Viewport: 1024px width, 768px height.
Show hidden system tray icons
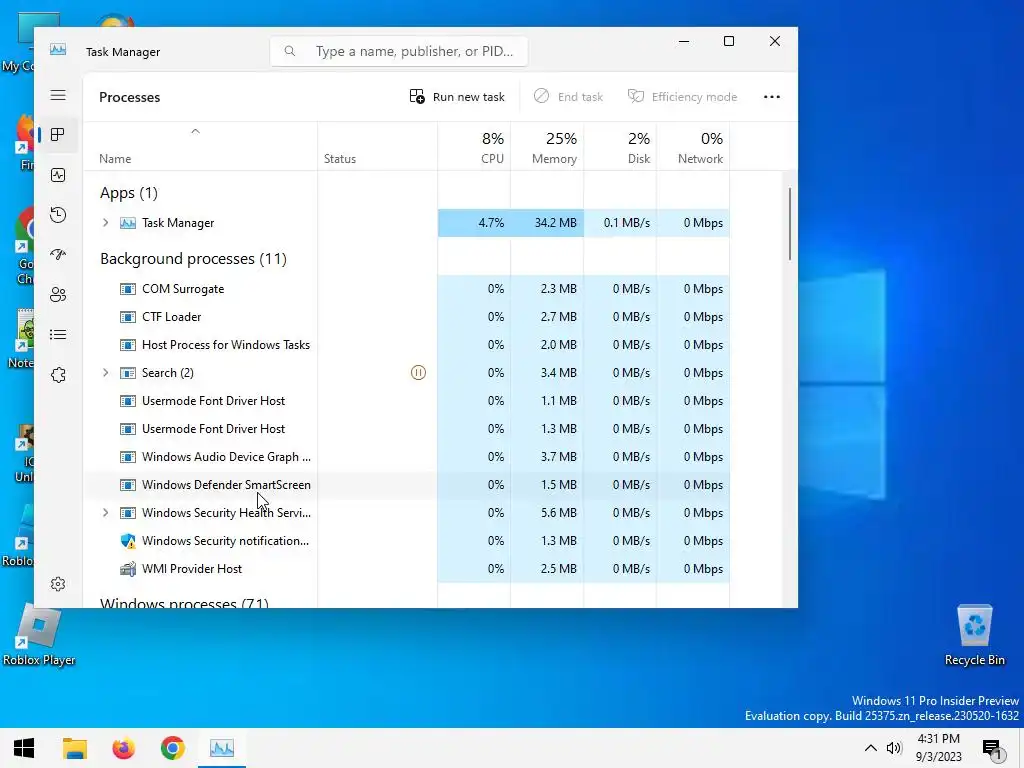tap(871, 748)
